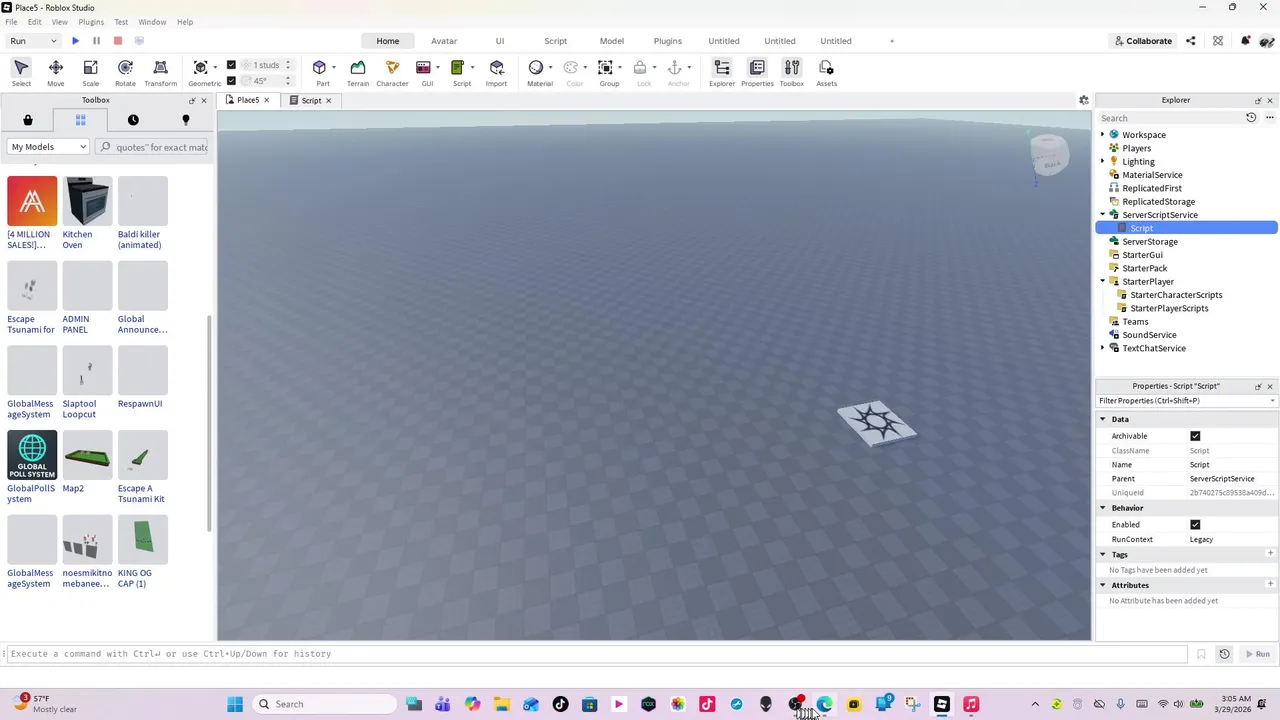Collapse the Behavior properties section
Viewport: 1280px width, 720px height.
pos(1103,508)
